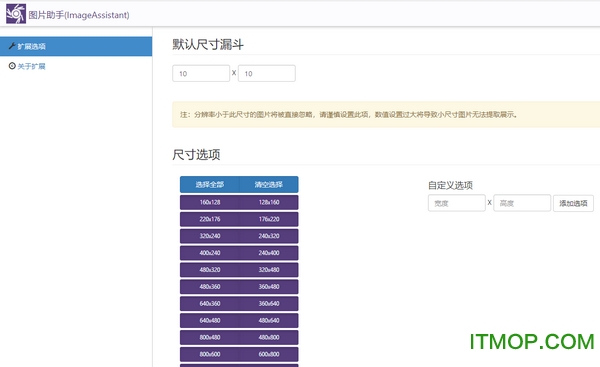Click the 添加选项 button
600x367 pixels.
point(573,203)
